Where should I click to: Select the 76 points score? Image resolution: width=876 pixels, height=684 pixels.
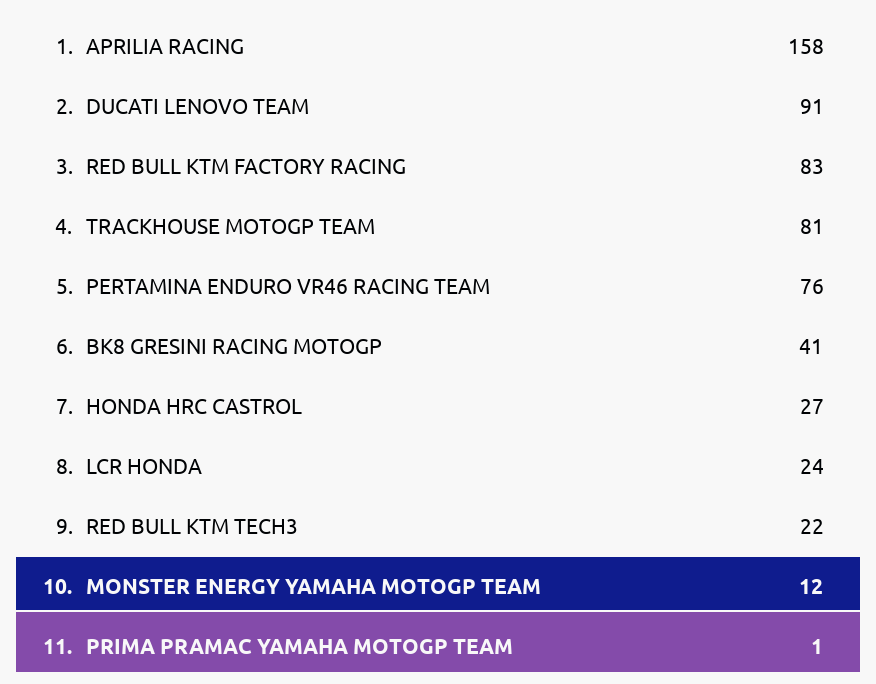[811, 287]
